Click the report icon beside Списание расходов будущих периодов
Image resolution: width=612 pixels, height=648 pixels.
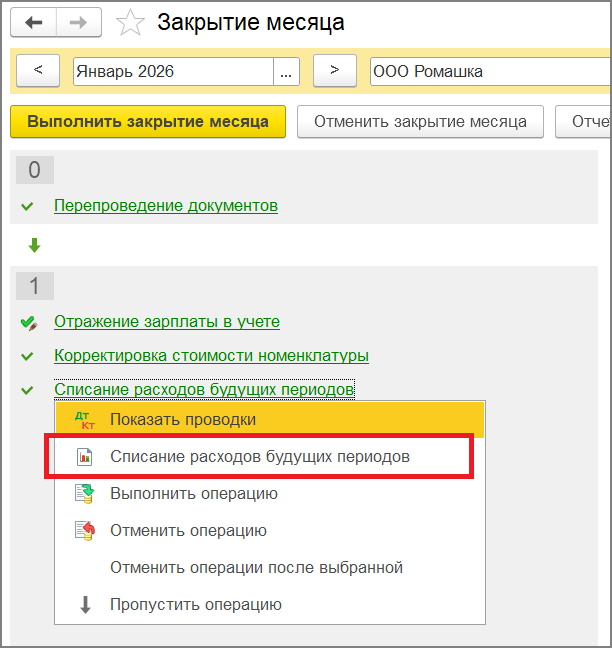85,457
